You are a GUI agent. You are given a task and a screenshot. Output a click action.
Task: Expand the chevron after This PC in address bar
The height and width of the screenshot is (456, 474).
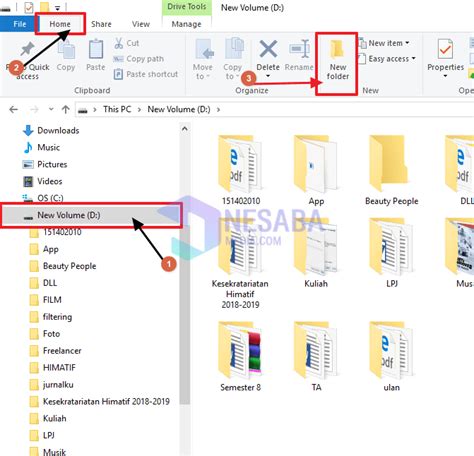[139, 110]
